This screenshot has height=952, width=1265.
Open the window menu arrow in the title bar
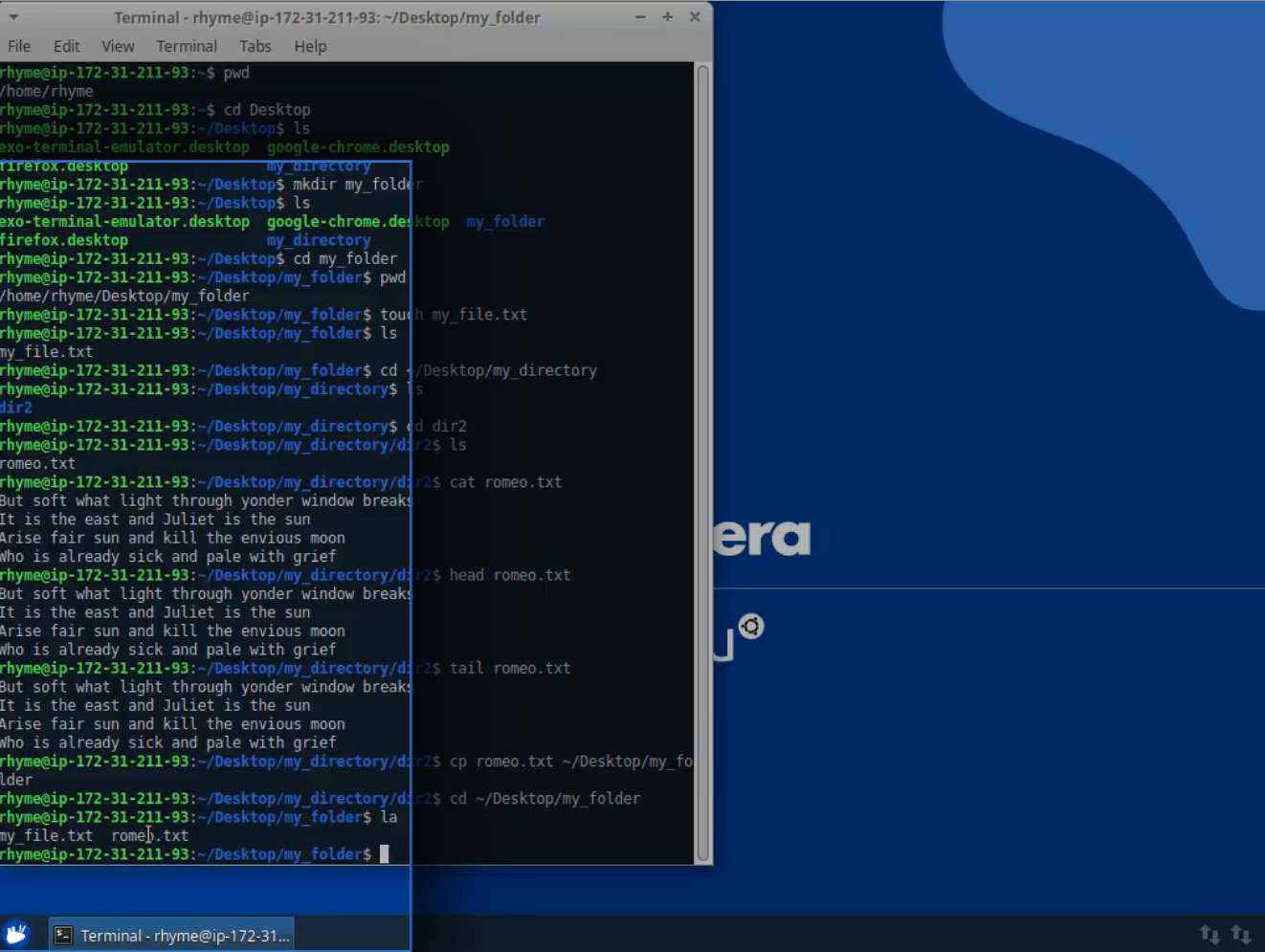13,16
